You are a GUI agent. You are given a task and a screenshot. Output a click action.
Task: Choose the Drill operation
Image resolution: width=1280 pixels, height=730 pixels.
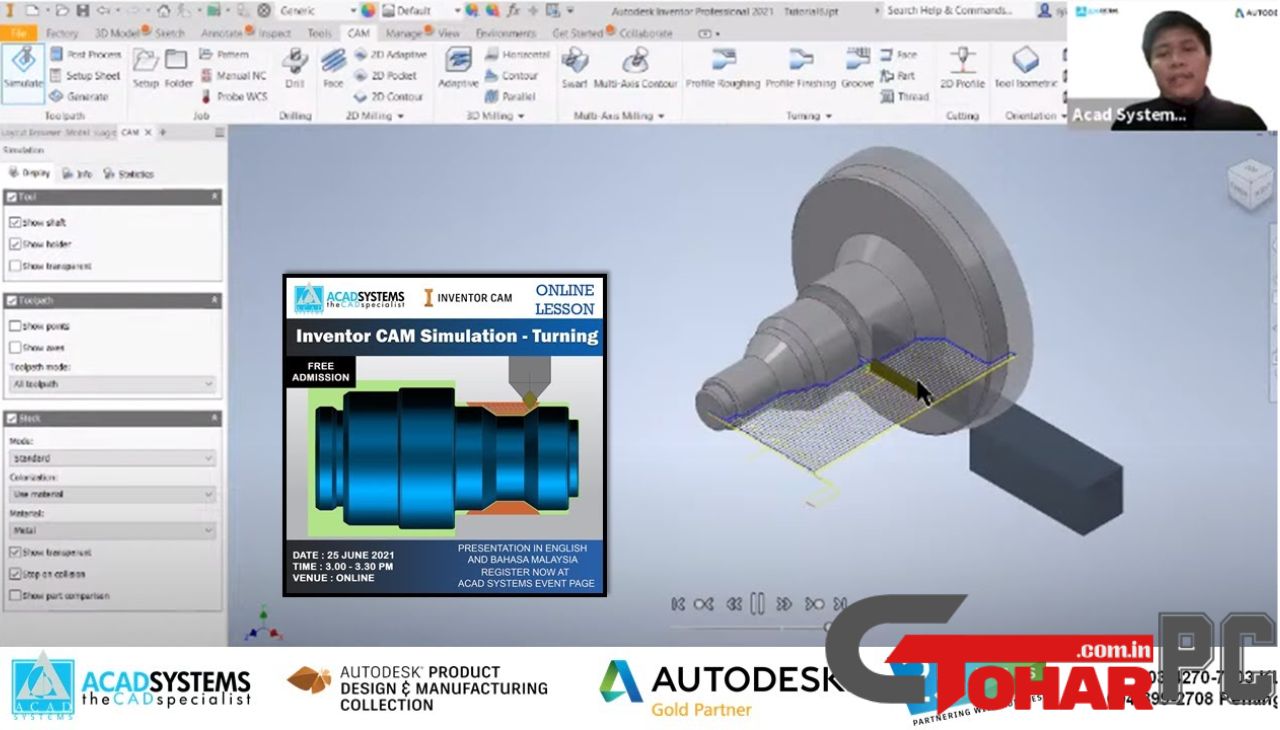294,69
